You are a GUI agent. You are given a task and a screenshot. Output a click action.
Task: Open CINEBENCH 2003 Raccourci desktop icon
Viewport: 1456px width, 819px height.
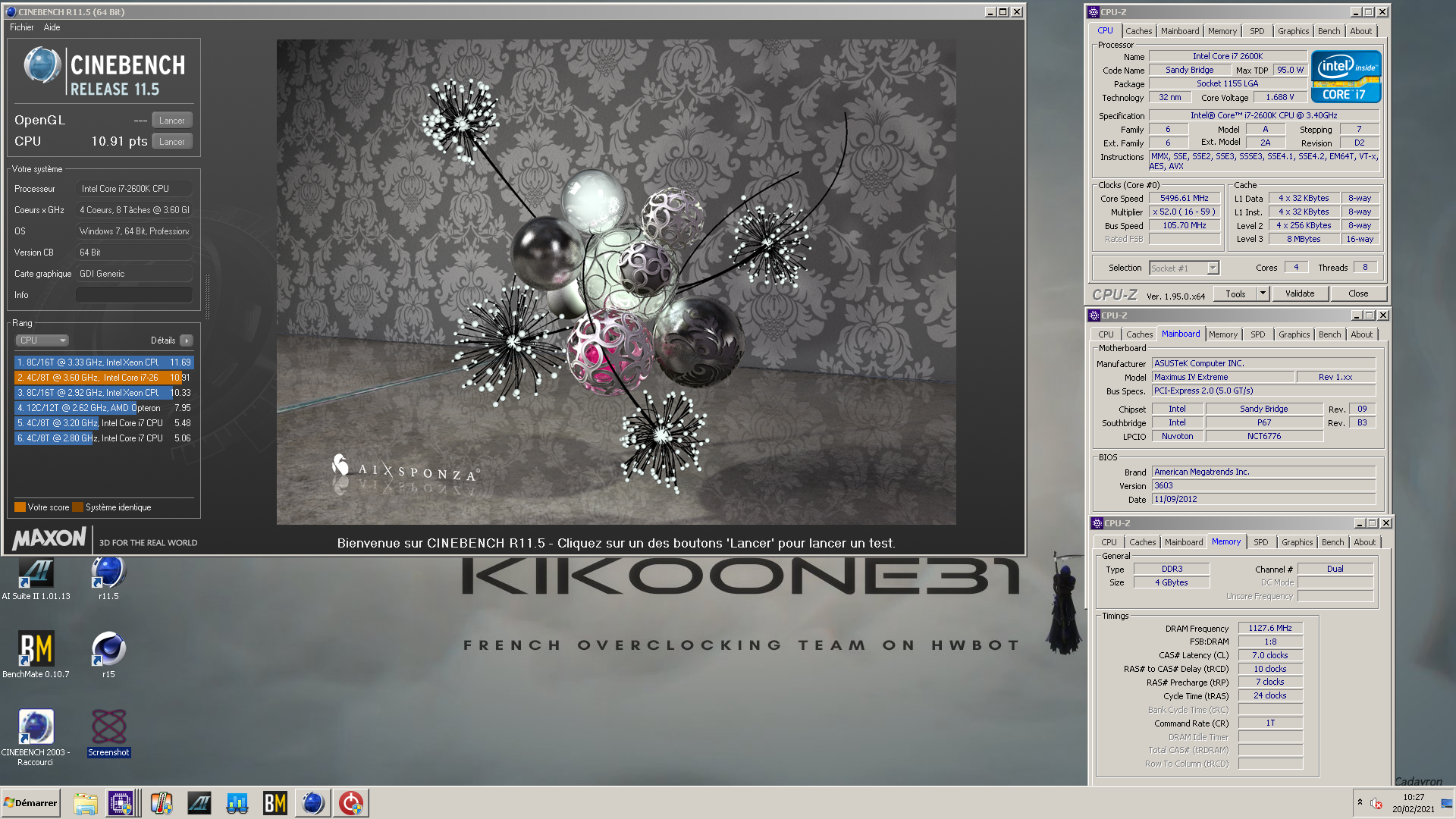pos(36,736)
